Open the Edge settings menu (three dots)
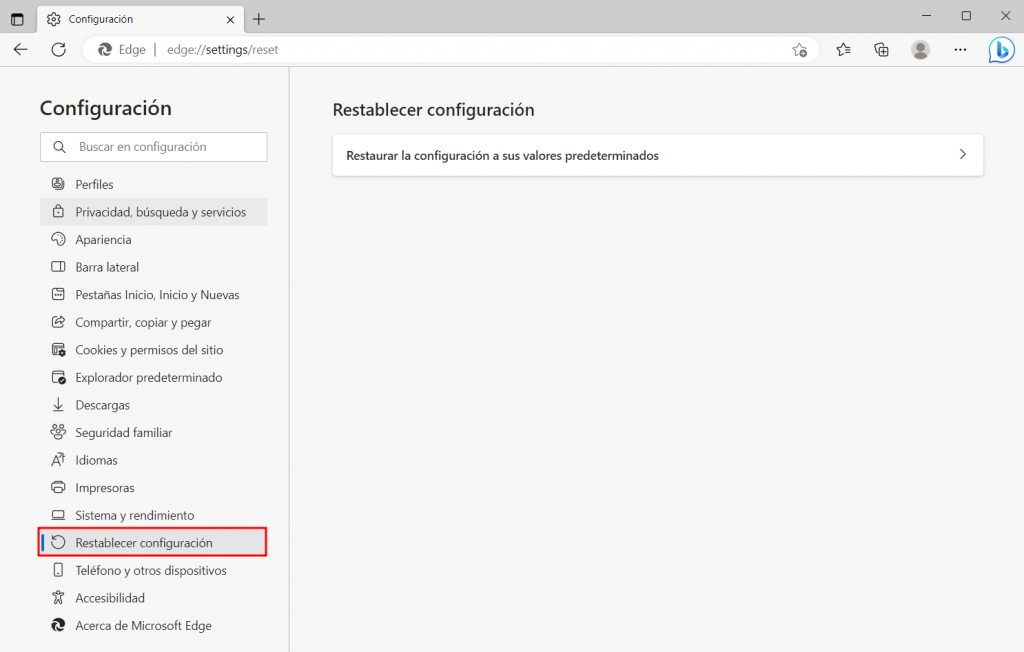This screenshot has height=652, width=1024. [960, 49]
